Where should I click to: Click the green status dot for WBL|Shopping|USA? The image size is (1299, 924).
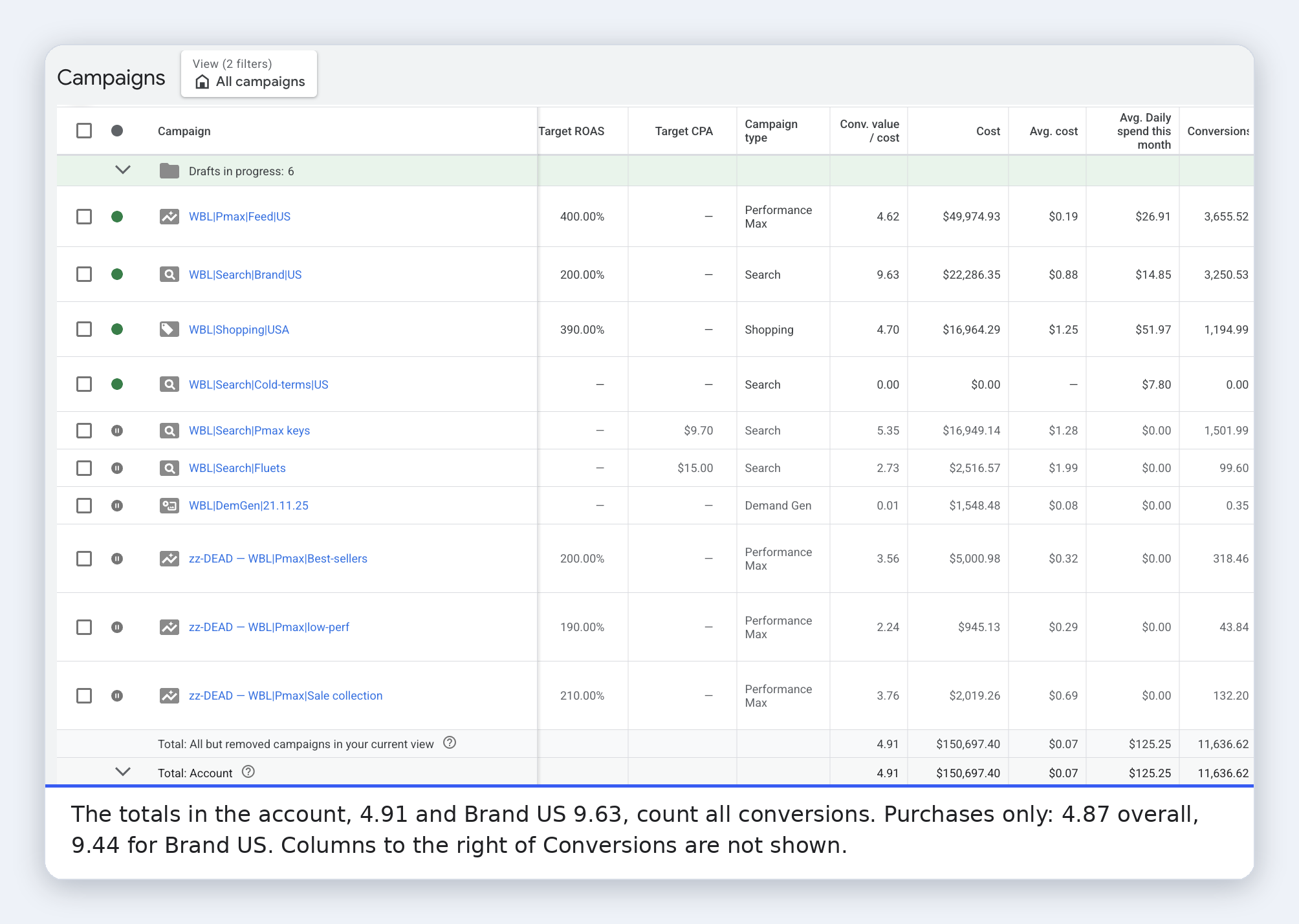[117, 330]
